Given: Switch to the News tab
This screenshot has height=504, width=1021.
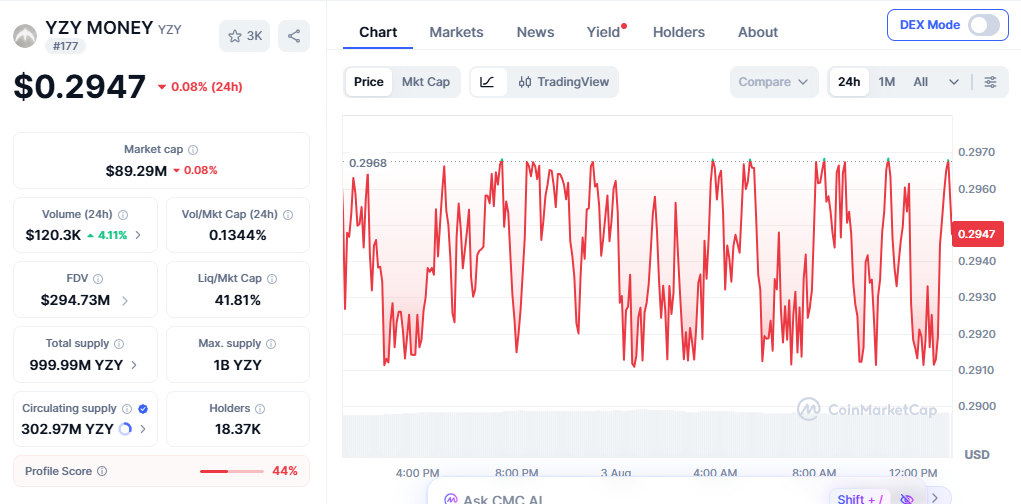Looking at the screenshot, I should tap(535, 32).
